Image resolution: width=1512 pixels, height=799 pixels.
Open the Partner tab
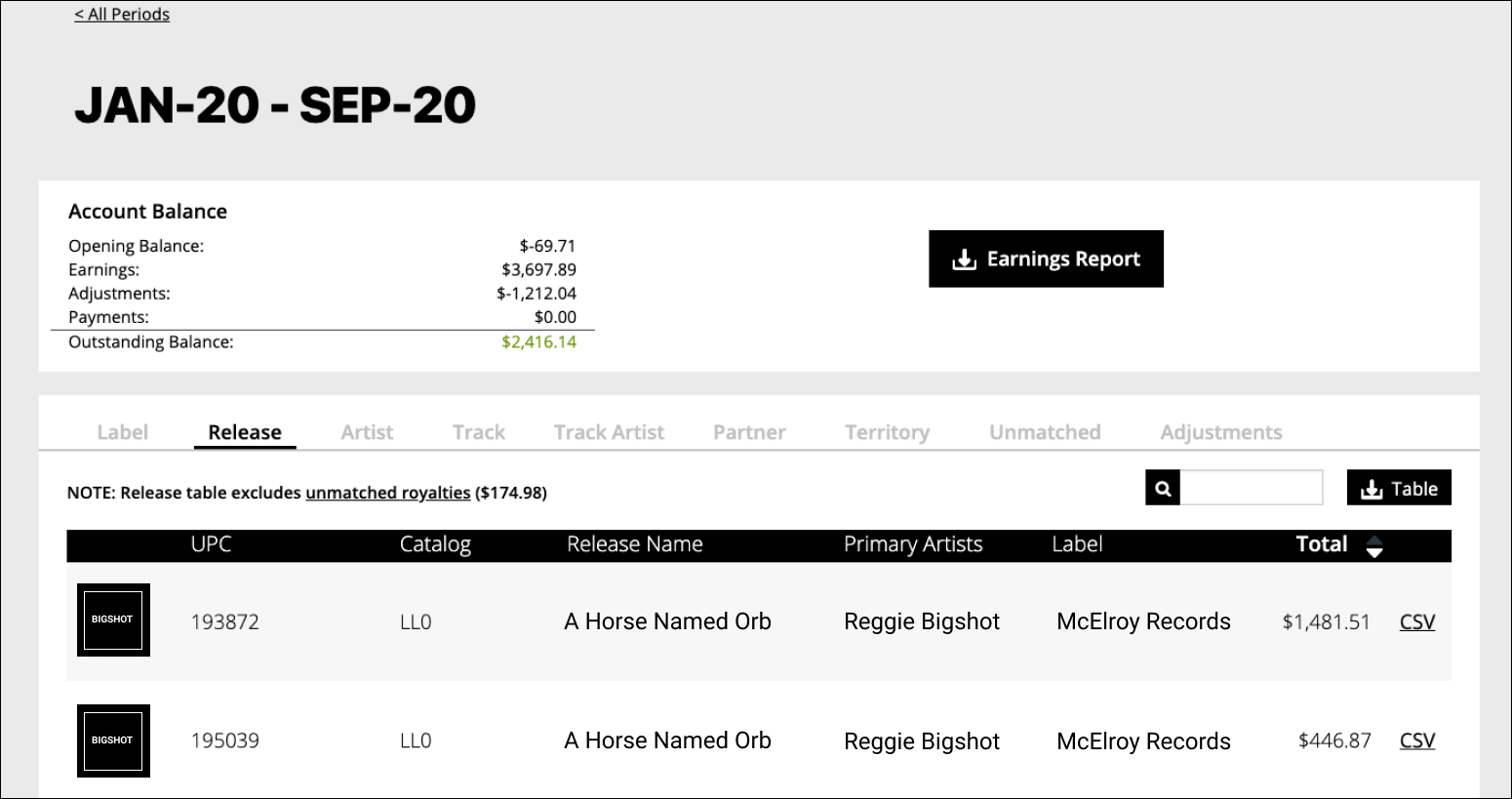pos(749,432)
